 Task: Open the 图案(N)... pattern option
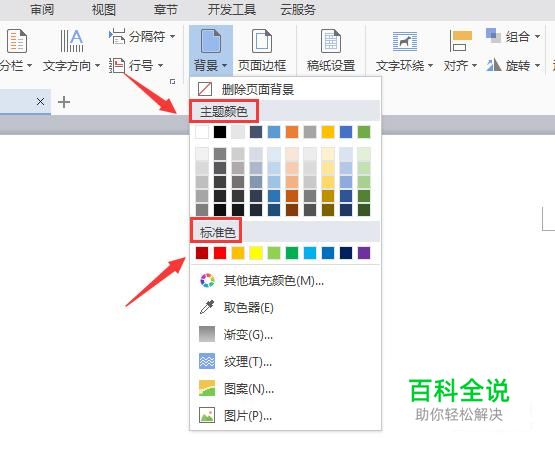click(x=285, y=388)
